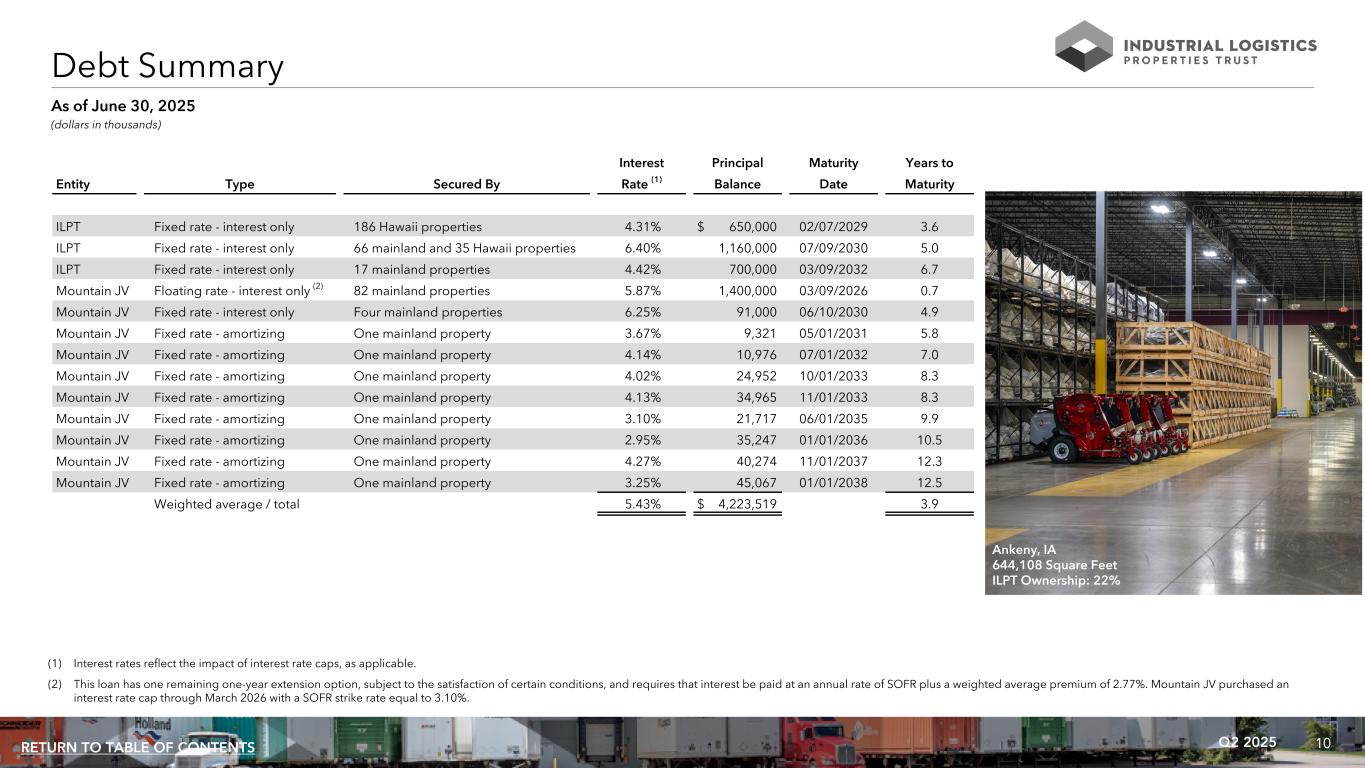Click the Return to Table of Contents link
The image size is (1365, 768).
(x=138, y=748)
